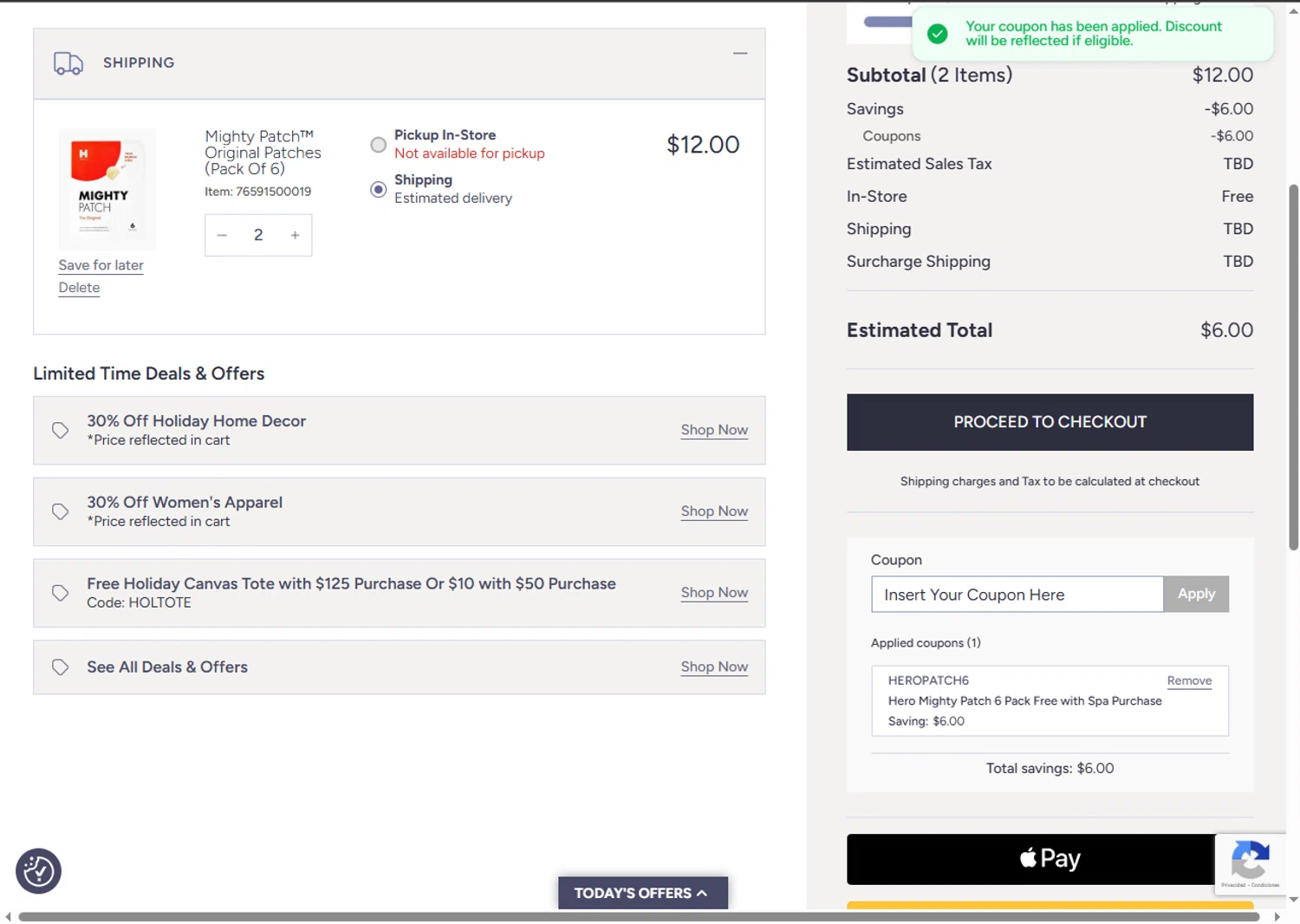Click tag icon for Holiday Home Decor
Image resolution: width=1300 pixels, height=924 pixels.
(60, 430)
